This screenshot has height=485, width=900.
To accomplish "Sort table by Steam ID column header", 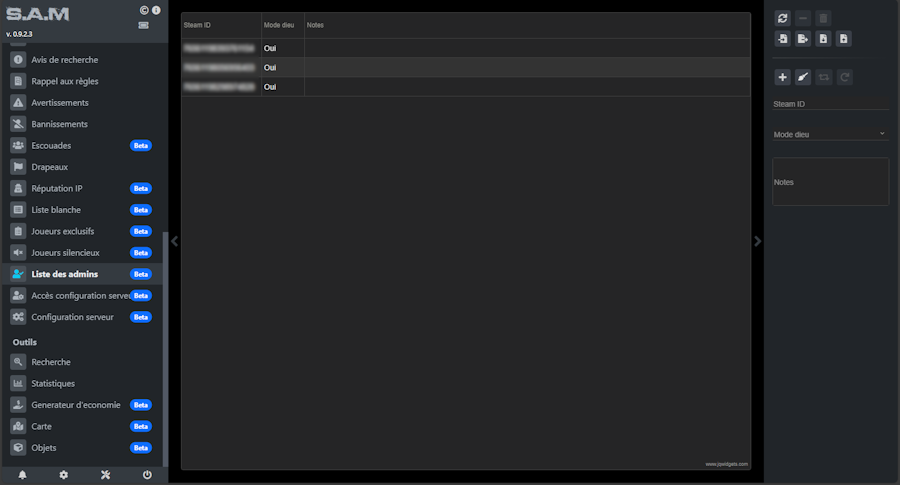I will click(x=220, y=25).
